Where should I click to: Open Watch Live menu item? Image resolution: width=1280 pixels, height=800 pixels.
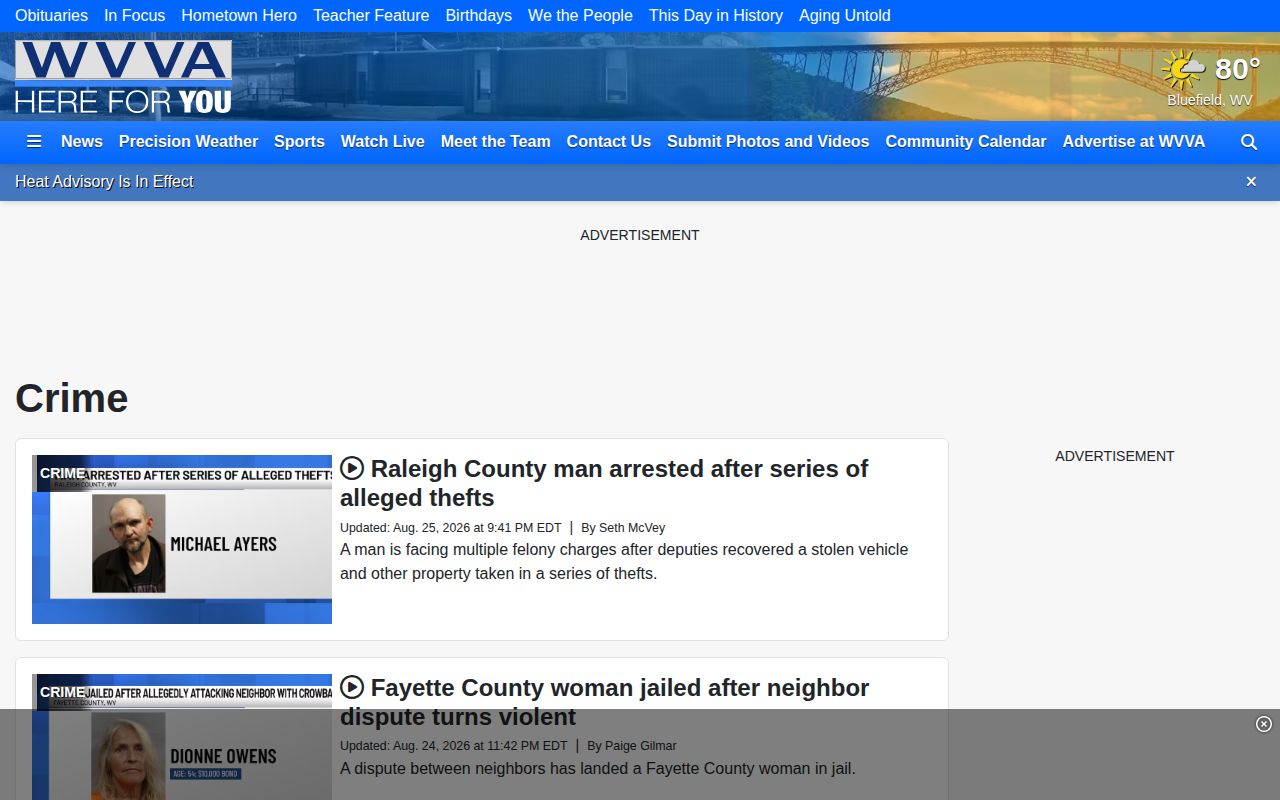click(x=383, y=142)
